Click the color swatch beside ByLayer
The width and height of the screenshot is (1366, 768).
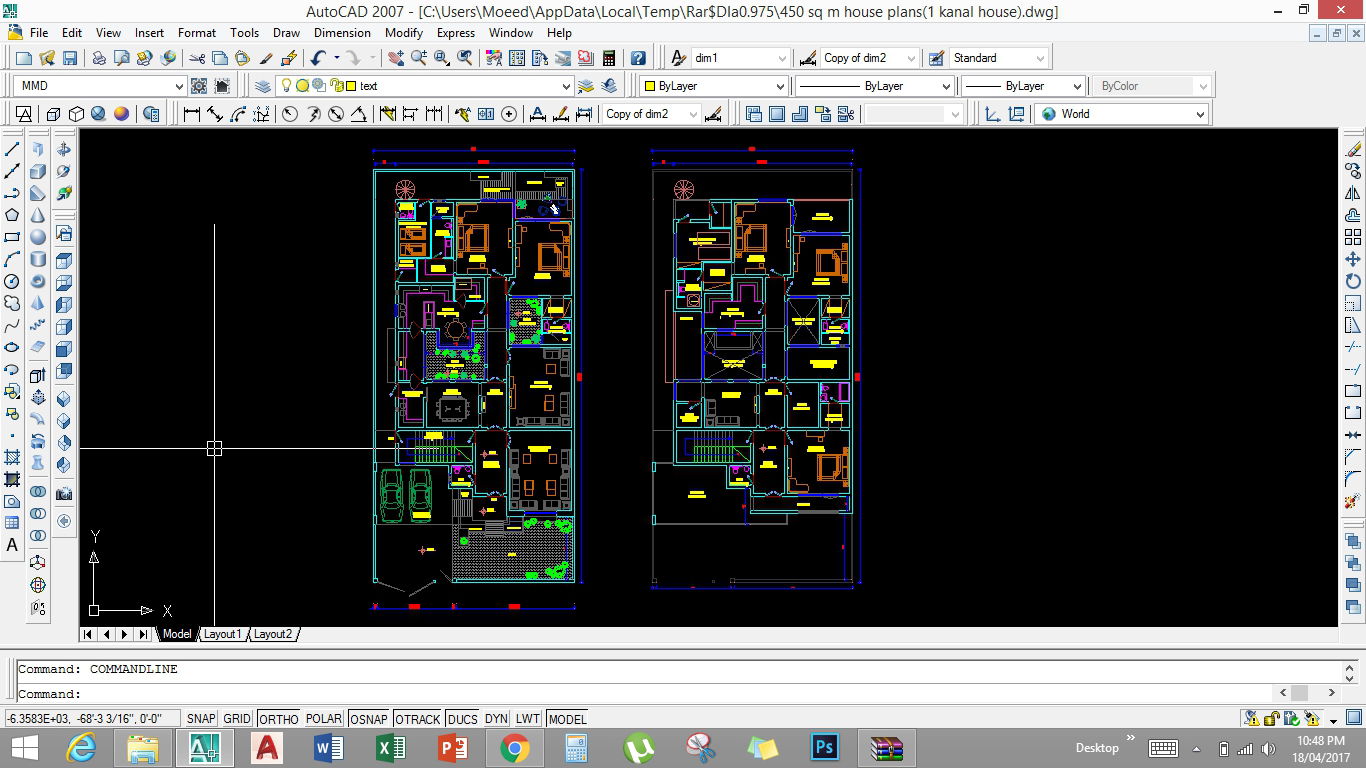point(649,86)
